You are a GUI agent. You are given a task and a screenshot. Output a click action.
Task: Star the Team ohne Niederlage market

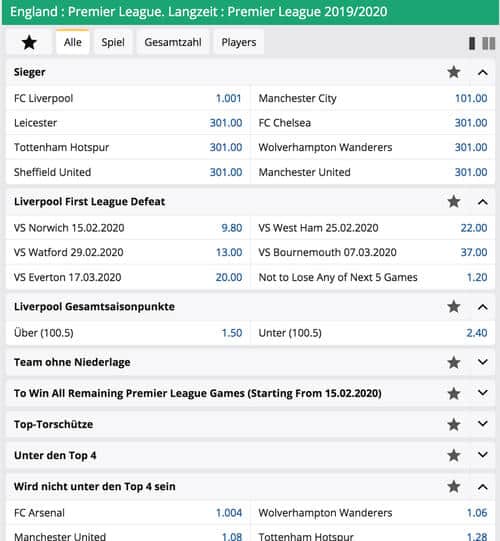[454, 362]
